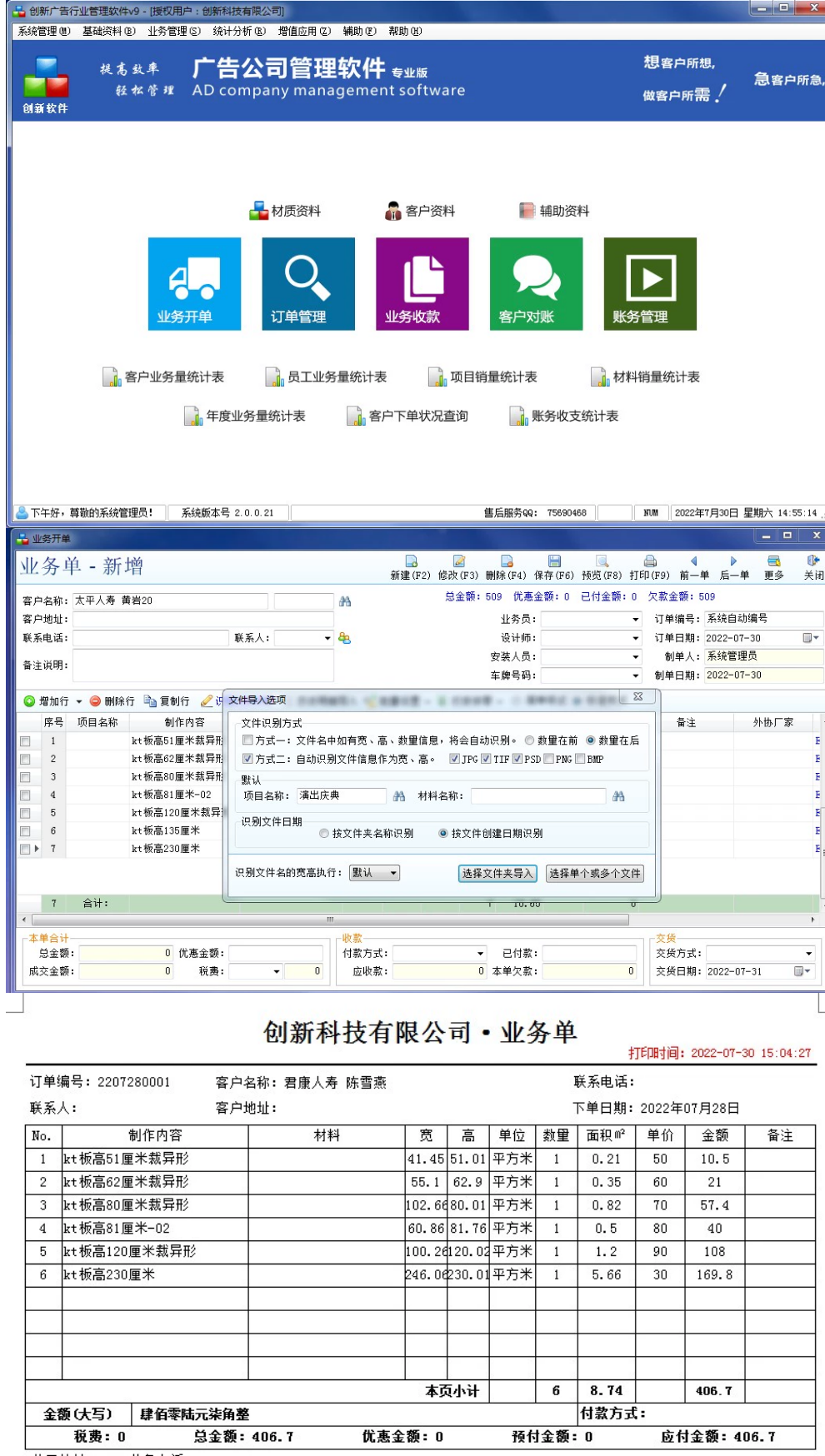Open the 车牌号码 dropdown

coord(636,676)
